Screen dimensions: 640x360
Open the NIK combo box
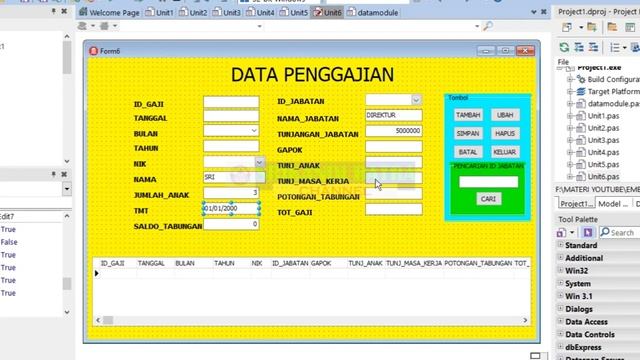259,163
